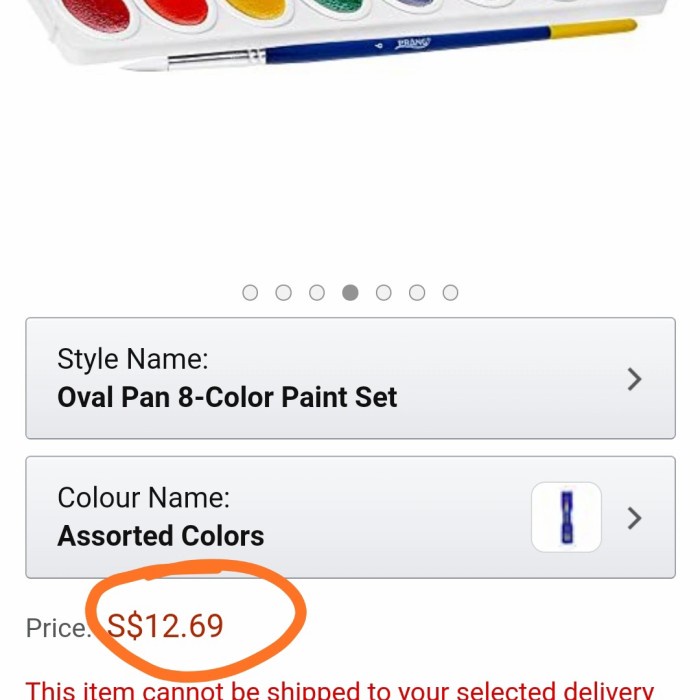Viewport: 700px width, 700px height.
Task: Tap the Style Name label
Action: click(x=132, y=360)
